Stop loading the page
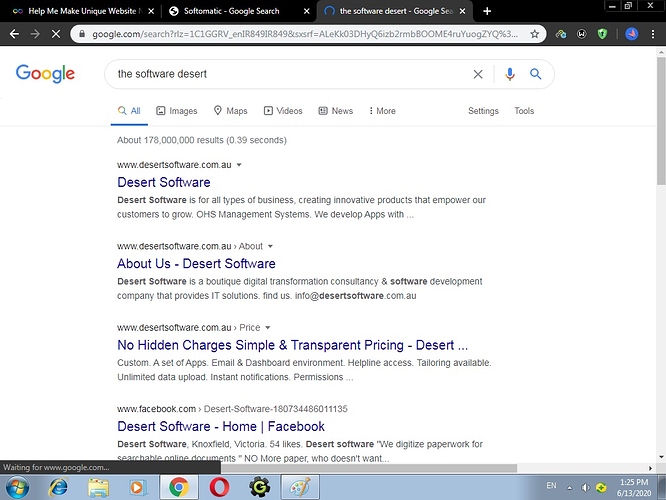 click(x=56, y=34)
